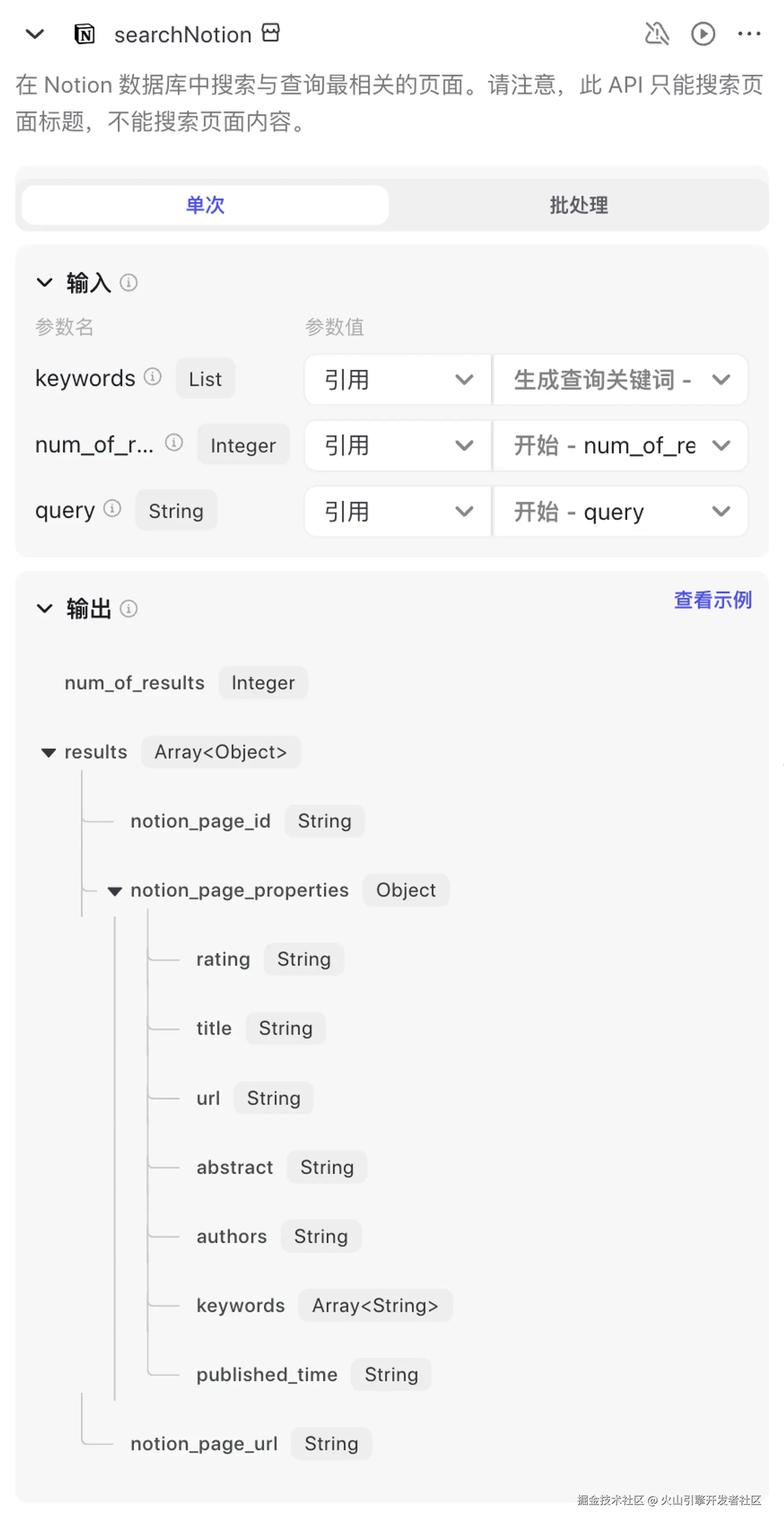
Task: Click the info icon next to 输入
Action: pyautogui.click(x=129, y=283)
